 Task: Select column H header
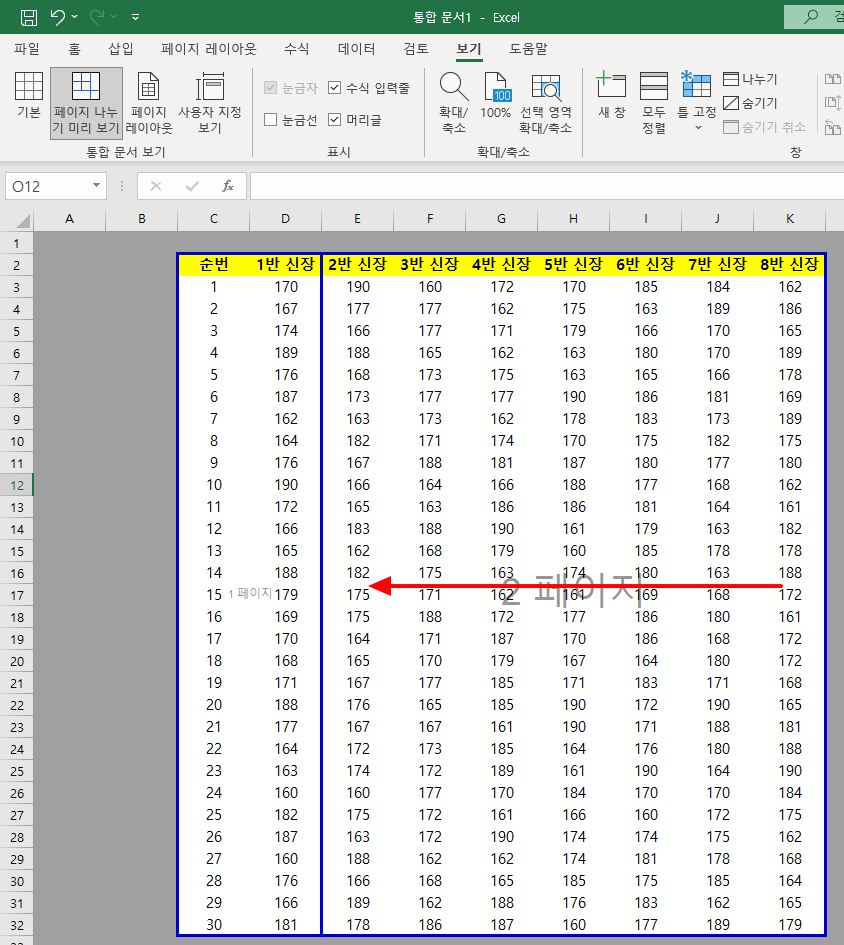(573, 219)
